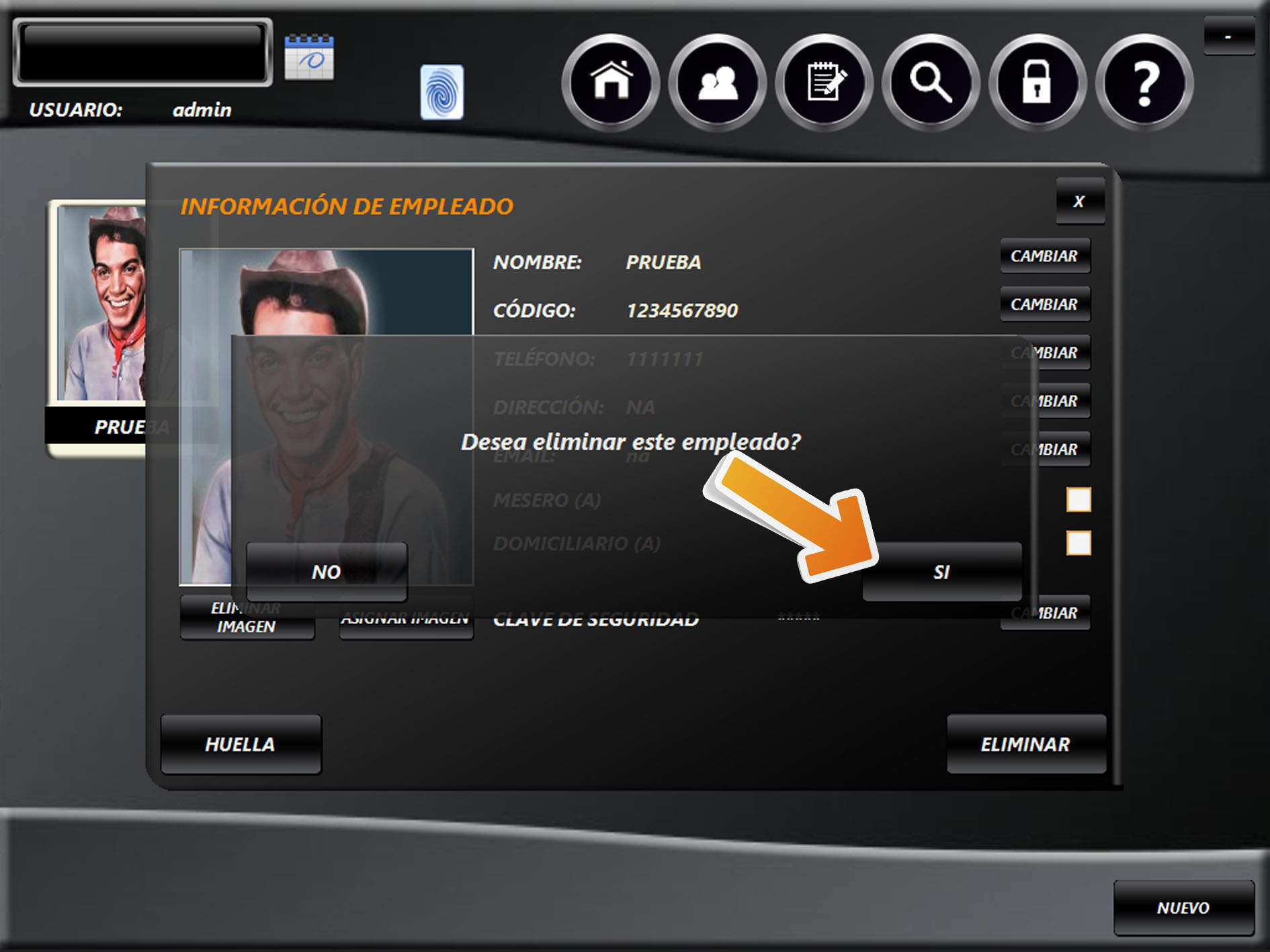Image resolution: width=1270 pixels, height=952 pixels.
Task: Toggle the MESERO (A) checkbox
Action: tap(1078, 500)
